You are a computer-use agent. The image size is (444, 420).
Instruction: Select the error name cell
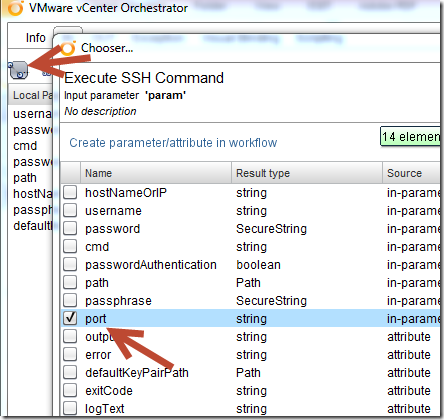(98, 355)
